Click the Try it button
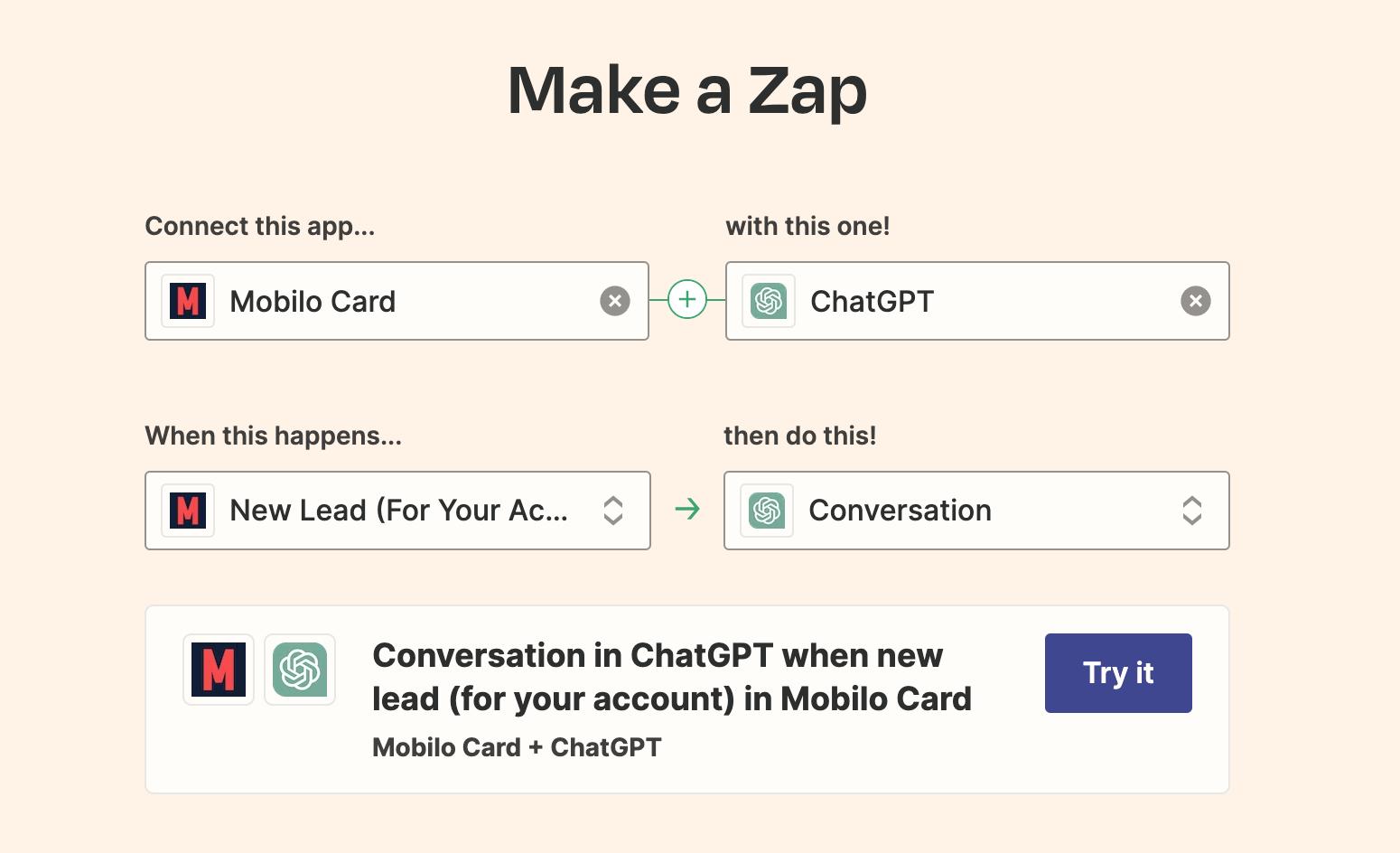 point(1117,672)
